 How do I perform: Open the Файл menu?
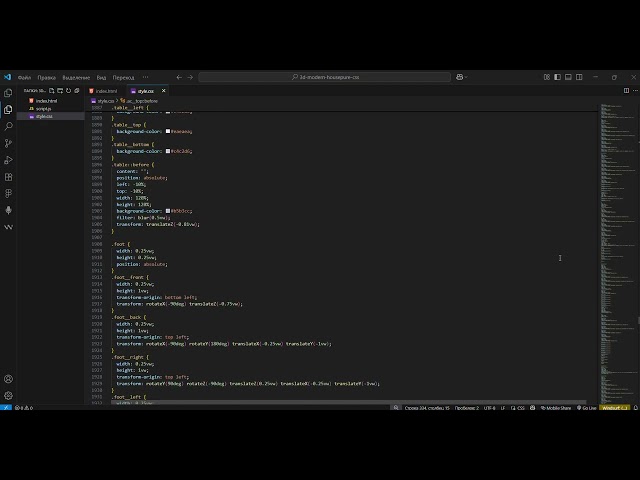(x=24, y=77)
